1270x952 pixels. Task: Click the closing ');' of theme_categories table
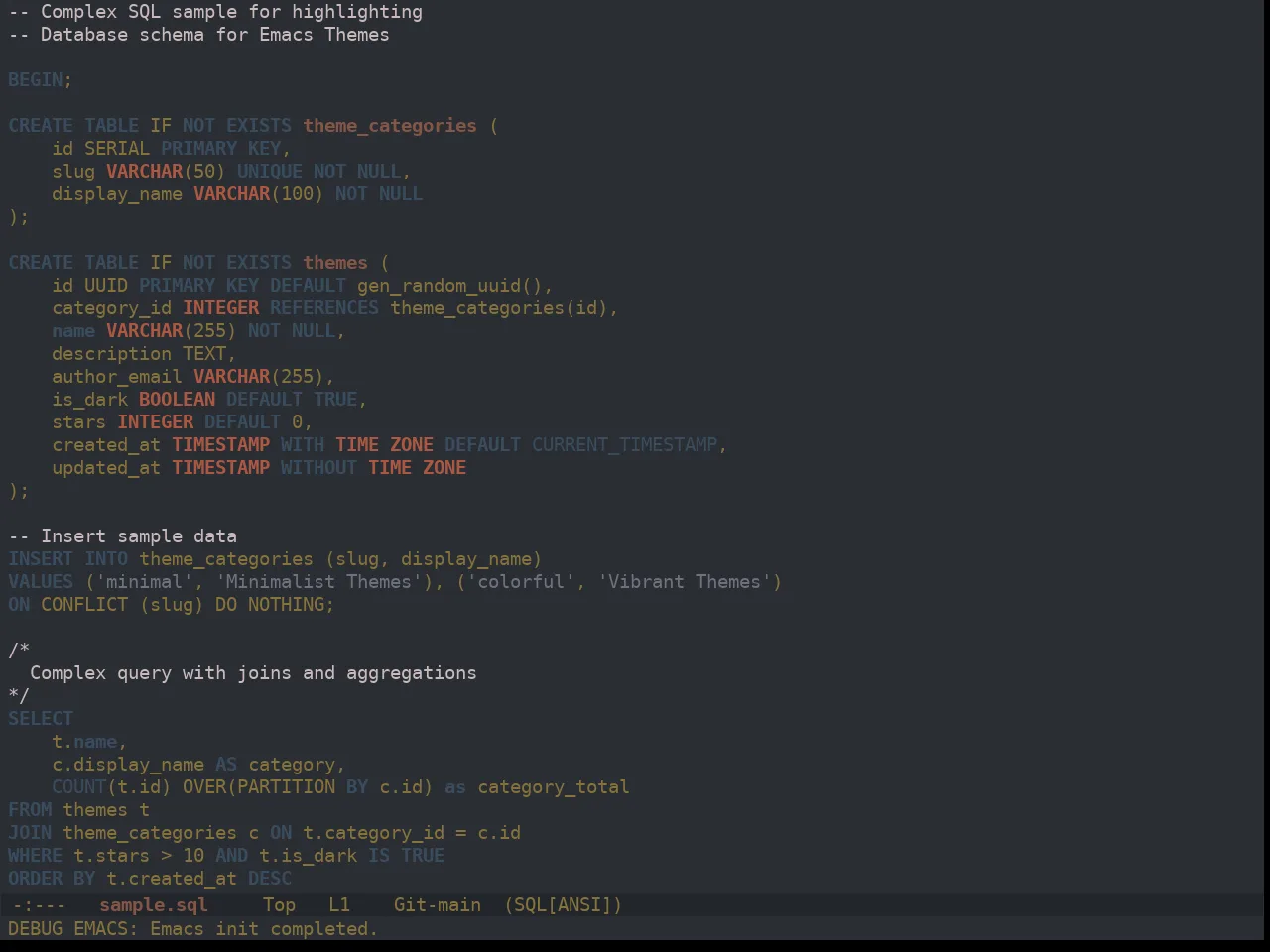19,216
